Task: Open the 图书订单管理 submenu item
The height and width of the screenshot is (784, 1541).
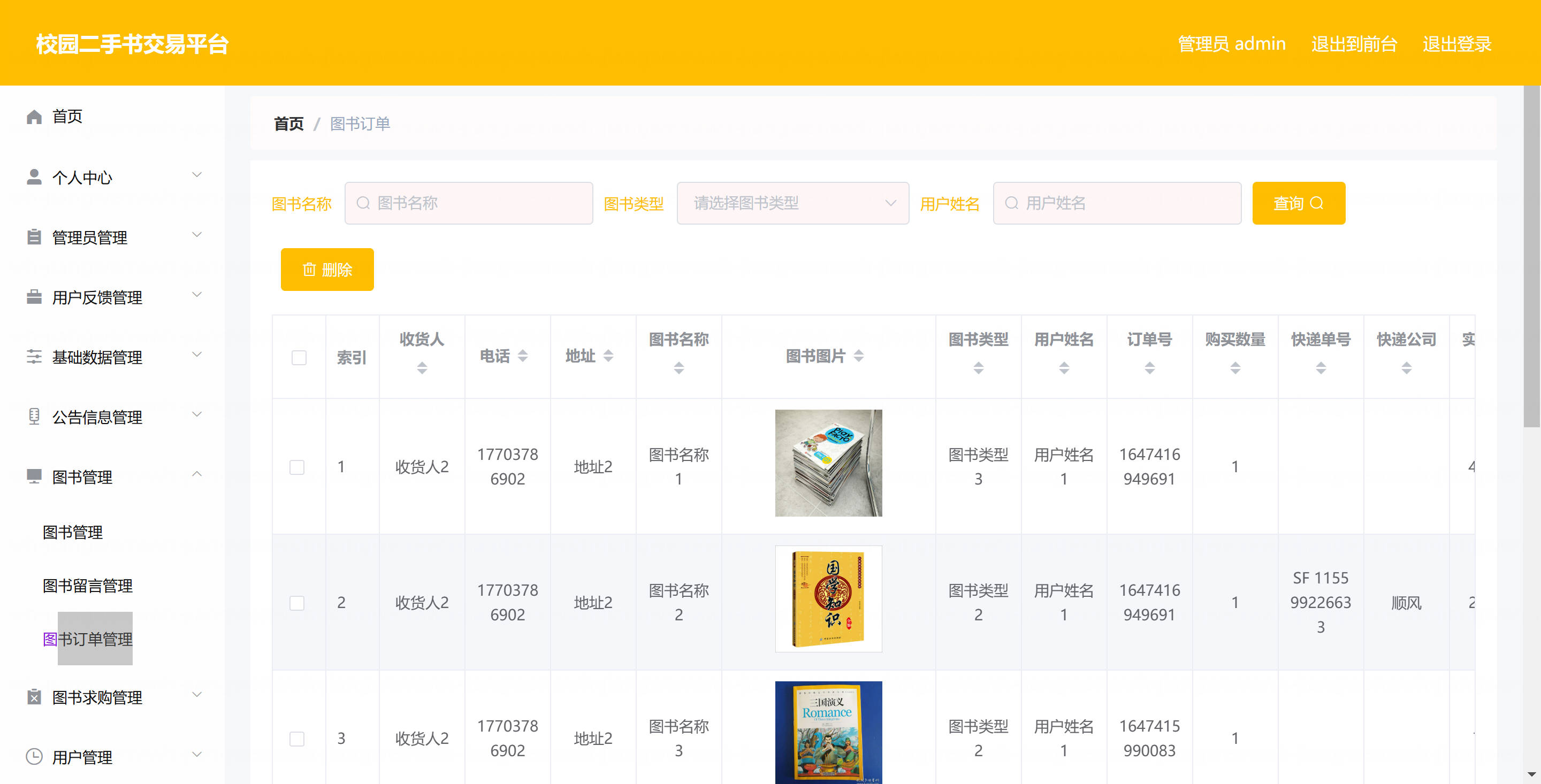Action: coord(87,639)
